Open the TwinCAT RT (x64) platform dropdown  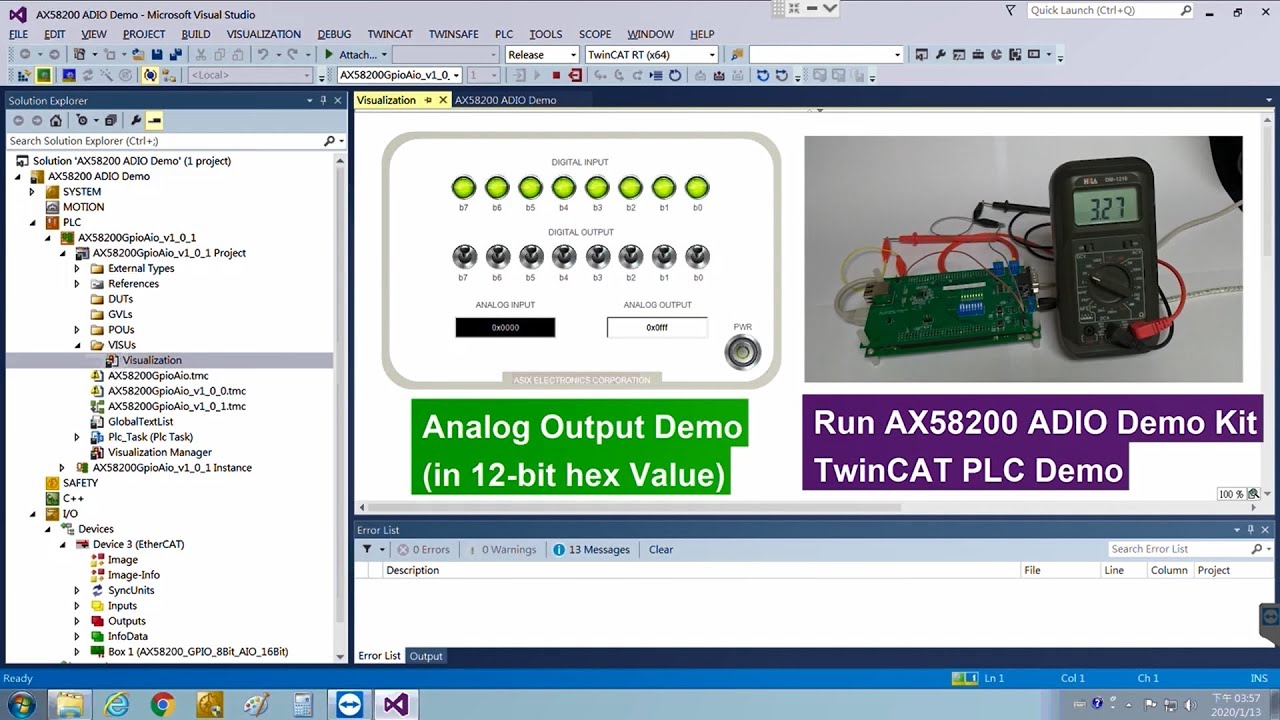(712, 54)
